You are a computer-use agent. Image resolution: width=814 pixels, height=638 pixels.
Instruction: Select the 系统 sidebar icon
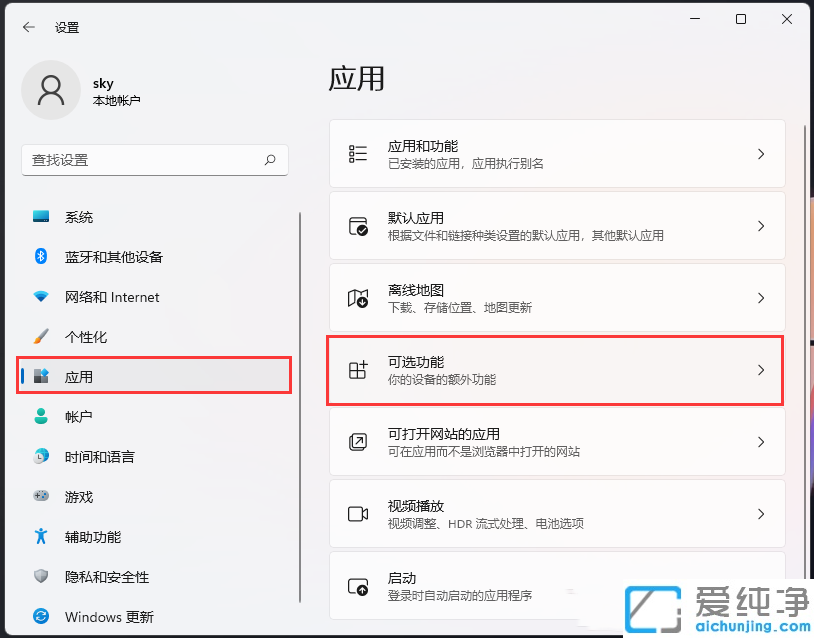click(x=40, y=217)
